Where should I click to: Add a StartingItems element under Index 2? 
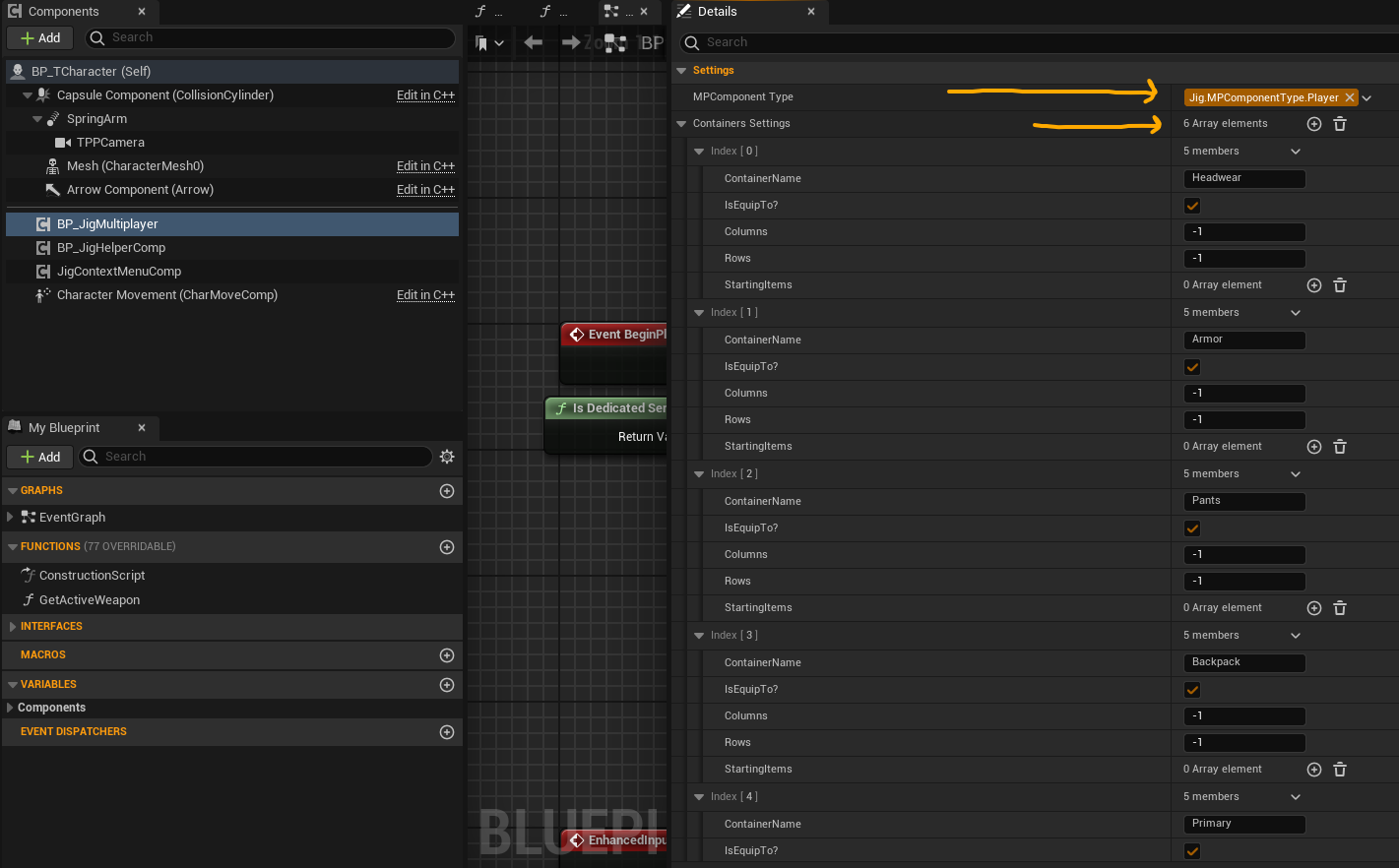point(1314,608)
